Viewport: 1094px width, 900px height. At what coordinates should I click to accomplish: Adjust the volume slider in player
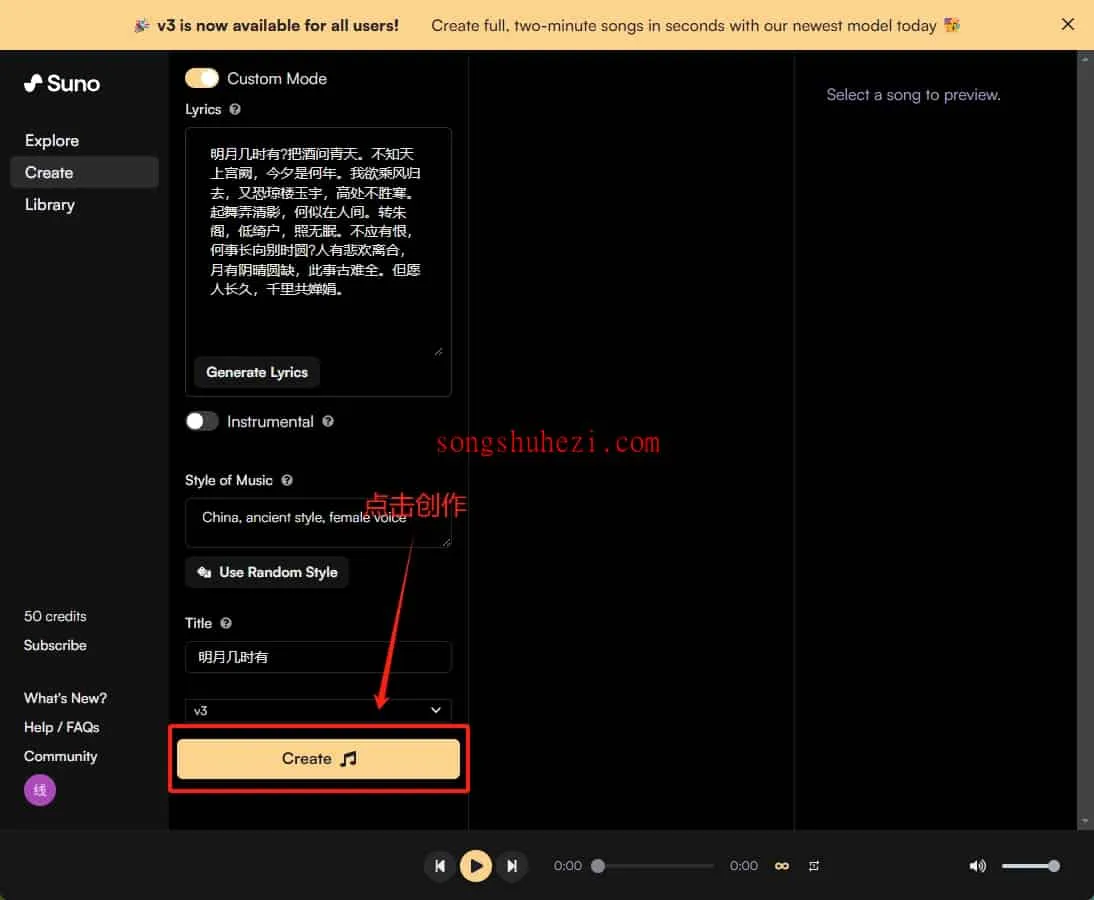1030,866
